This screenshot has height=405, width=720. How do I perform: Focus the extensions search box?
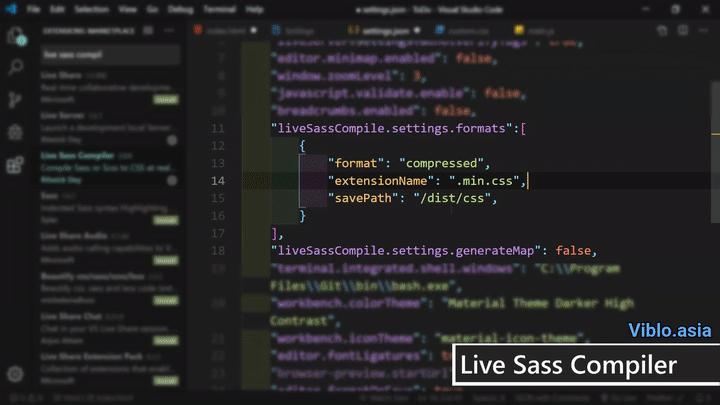[109, 55]
